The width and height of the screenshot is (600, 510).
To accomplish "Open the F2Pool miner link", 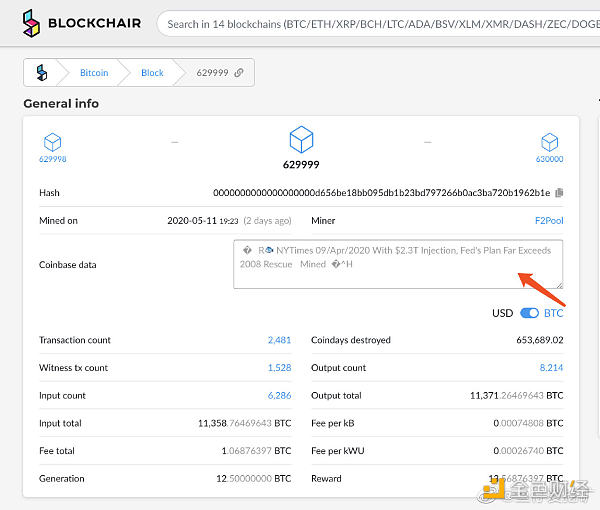I will coord(549,220).
